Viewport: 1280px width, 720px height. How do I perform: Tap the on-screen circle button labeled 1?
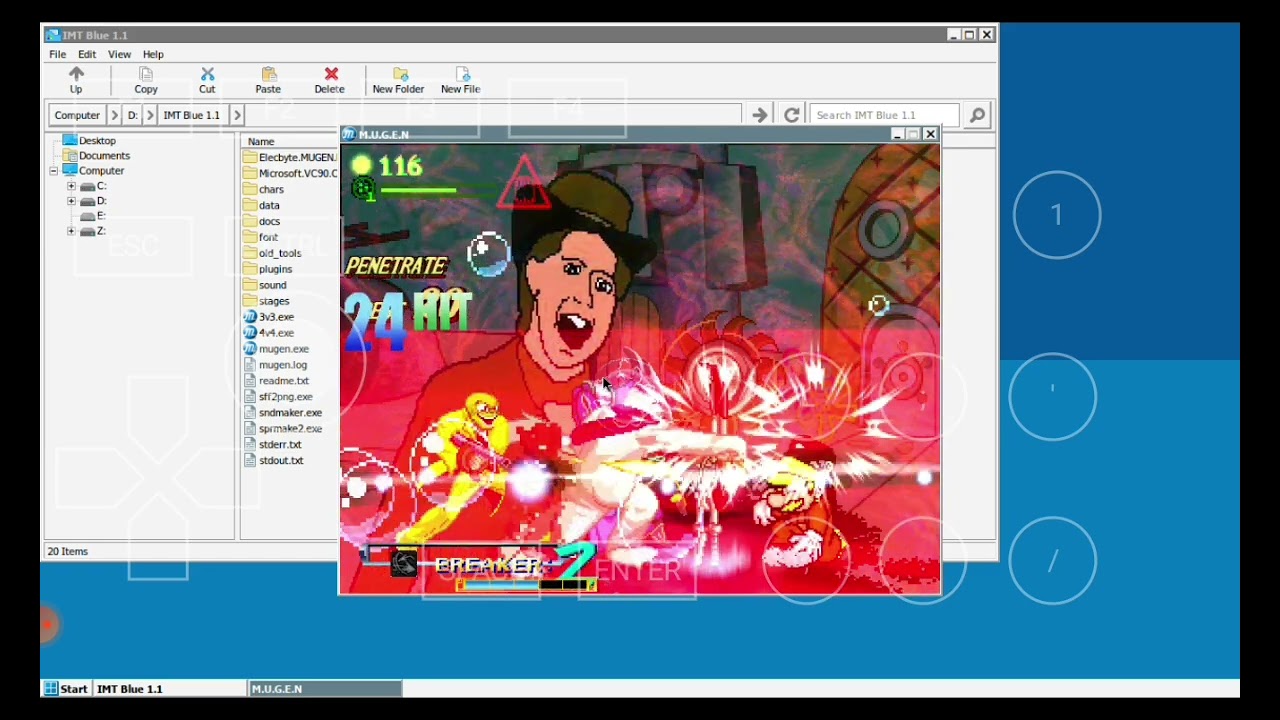click(x=1057, y=215)
